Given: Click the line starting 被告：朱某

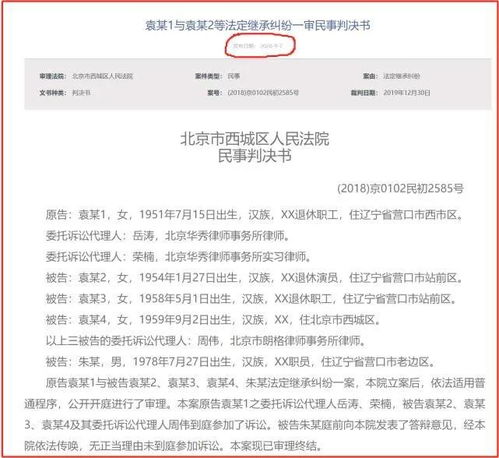Looking at the screenshot, I should tap(240, 362).
